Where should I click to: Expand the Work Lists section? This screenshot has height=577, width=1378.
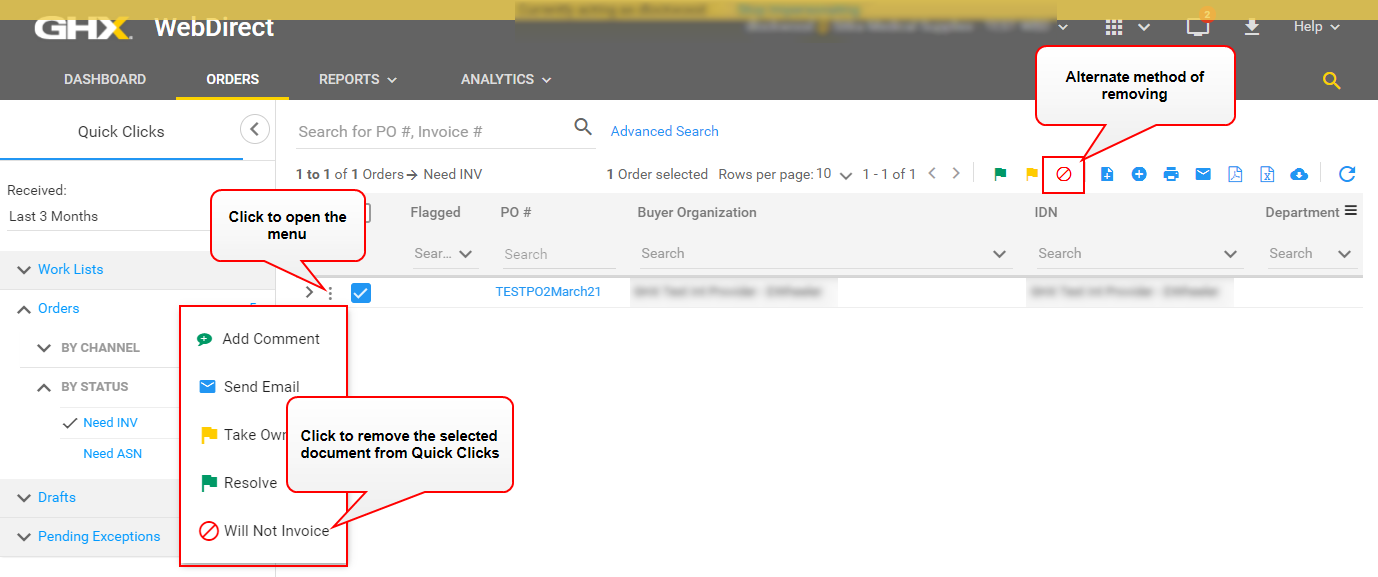point(70,269)
